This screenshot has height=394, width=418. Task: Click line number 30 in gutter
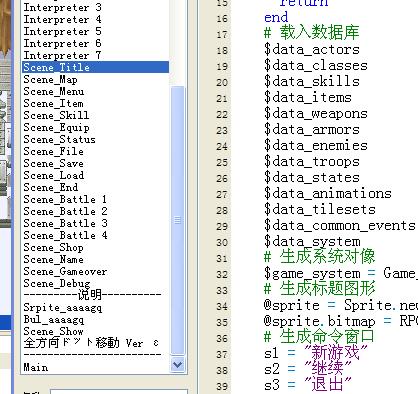click(222, 242)
